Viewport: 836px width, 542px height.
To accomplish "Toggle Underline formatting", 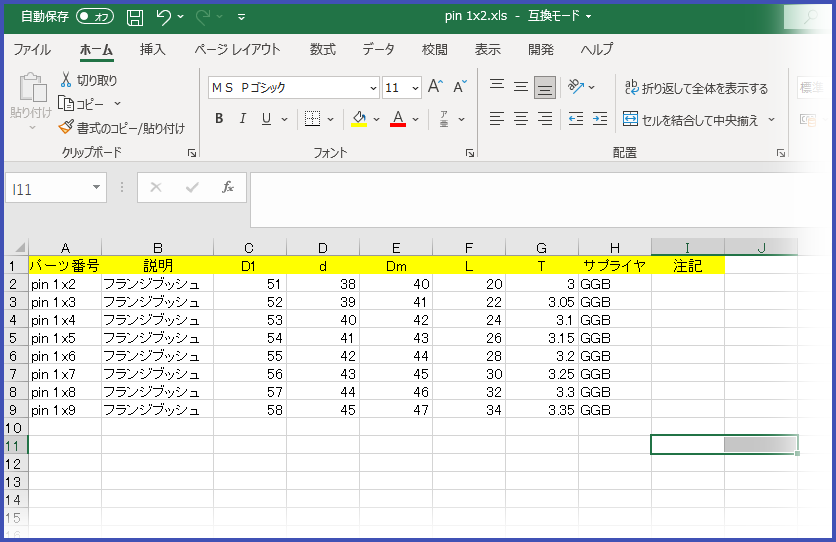I will click(x=267, y=119).
